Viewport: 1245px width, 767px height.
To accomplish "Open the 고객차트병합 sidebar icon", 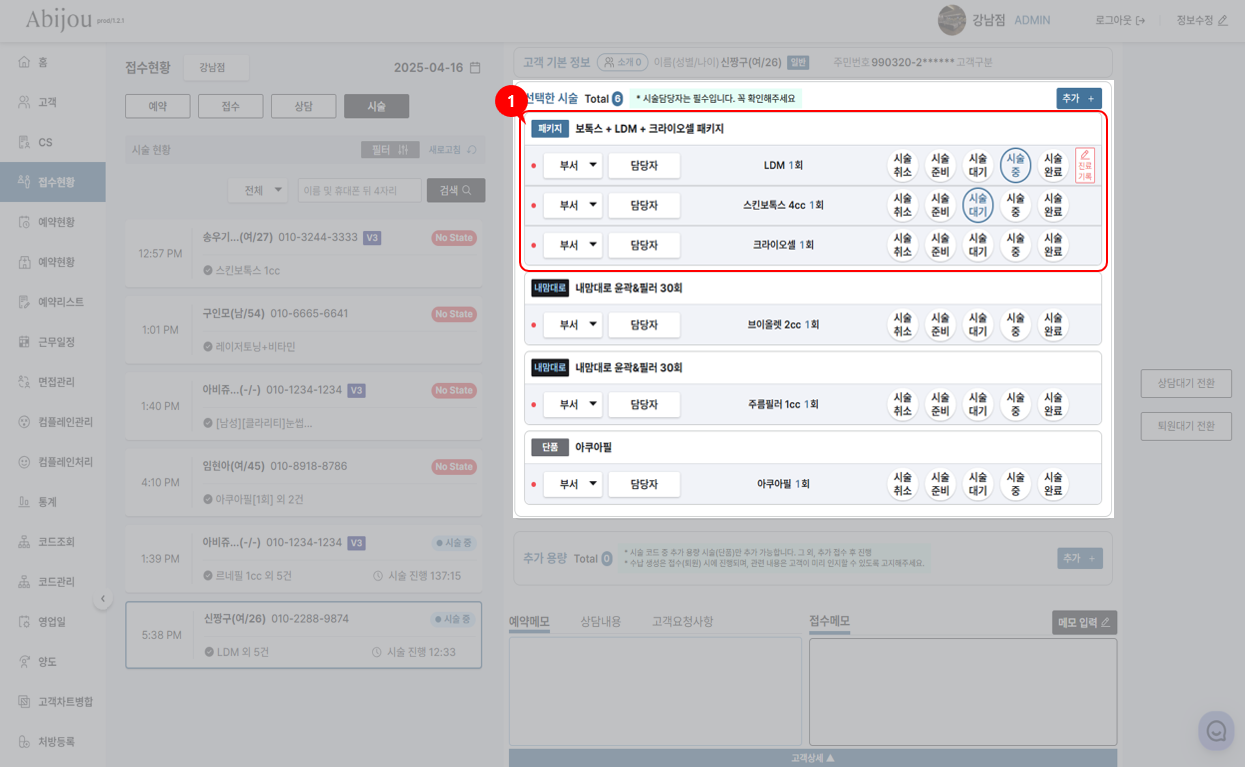I will click(x=24, y=702).
